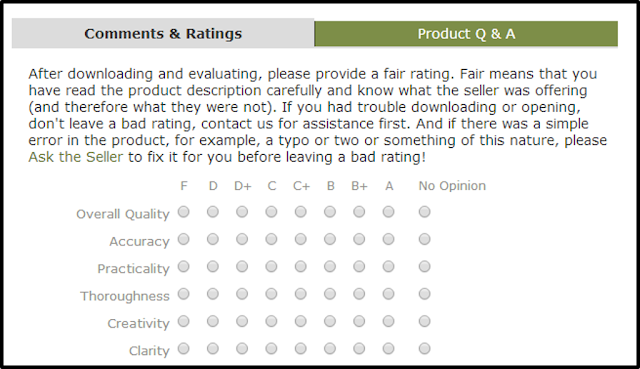
Task: Select F for Creativity
Action: 184,321
